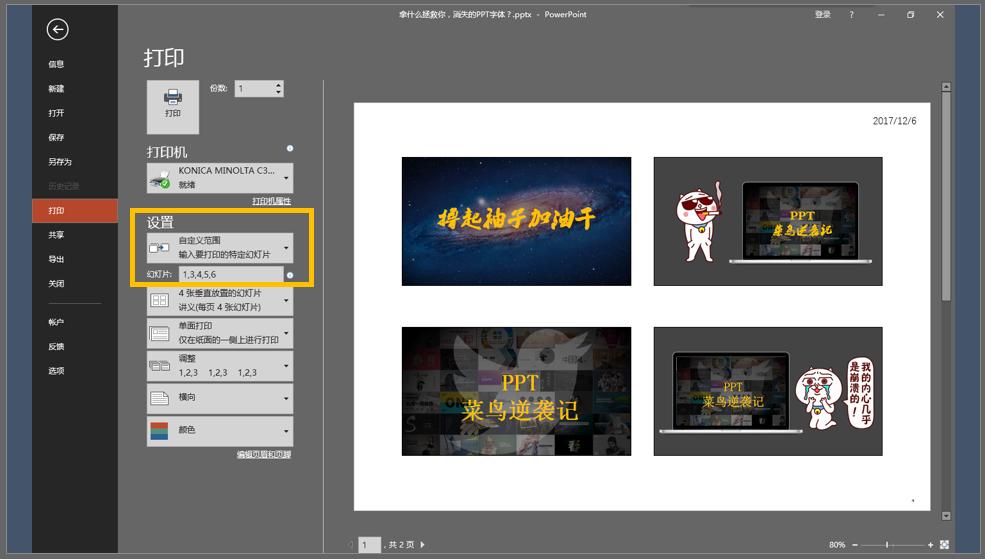
Task: Click the 份数 copies number field
Action: [x=254, y=89]
